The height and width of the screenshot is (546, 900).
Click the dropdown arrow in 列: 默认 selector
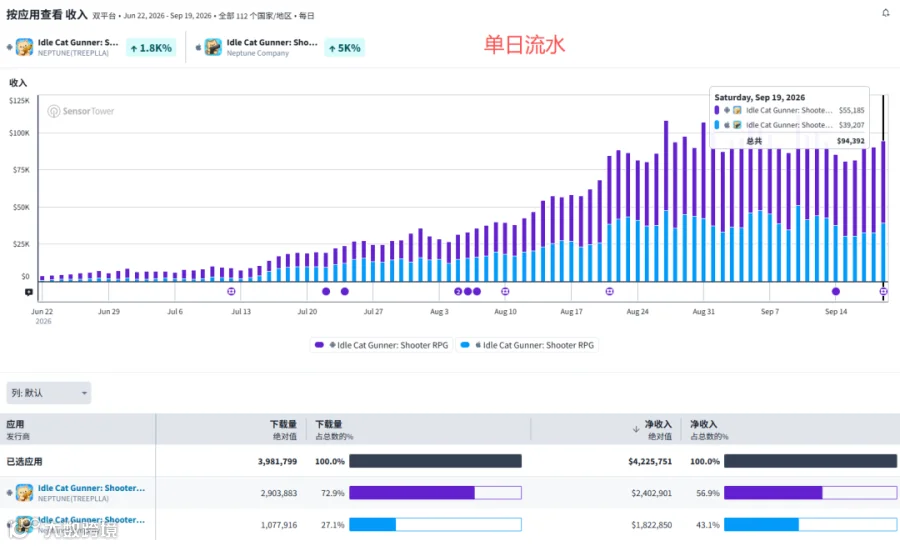pyautogui.click(x=84, y=393)
